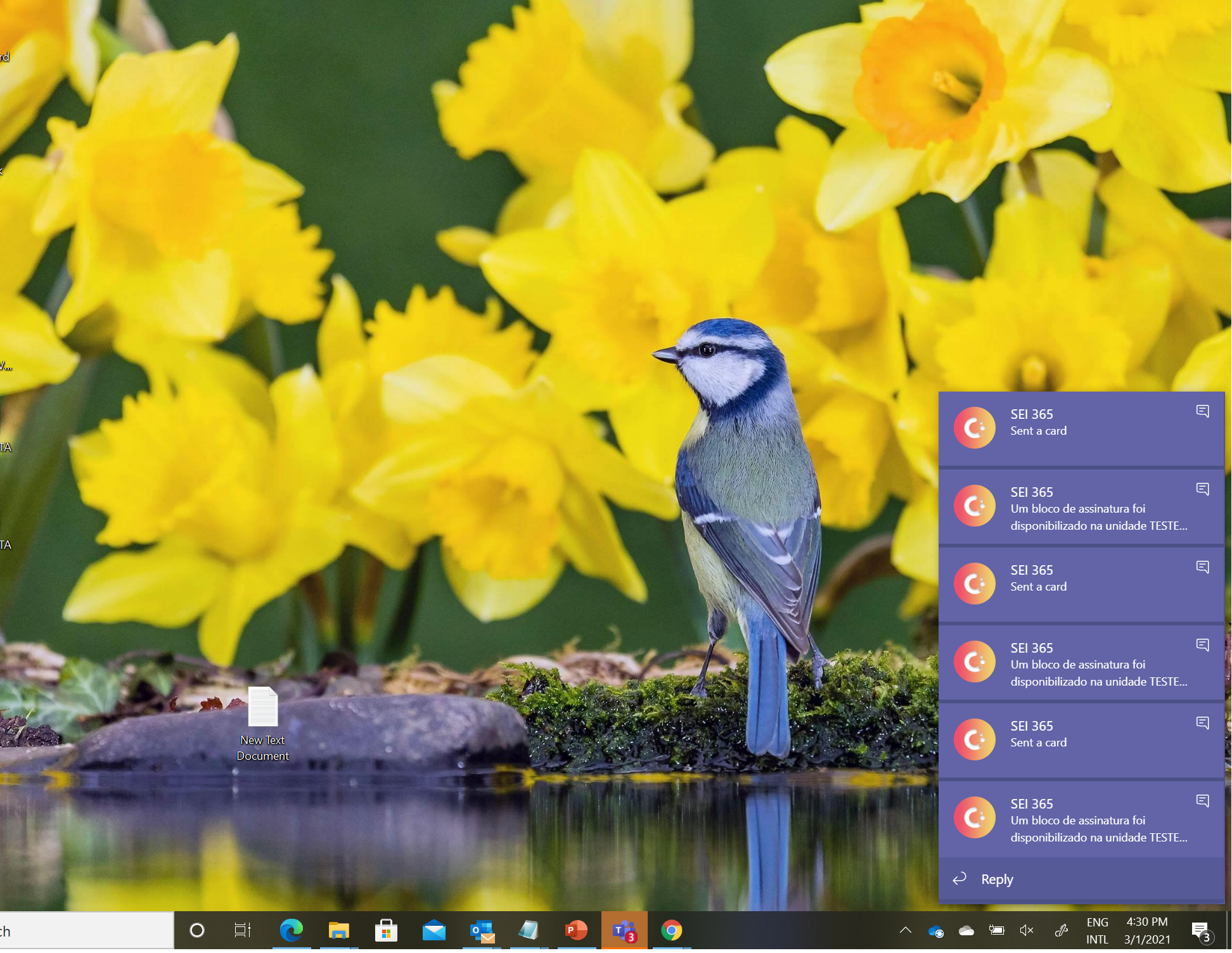Screen dimensions: 1232x953
Task: Switch to PowerPoint taskbar icon
Action: (576, 930)
